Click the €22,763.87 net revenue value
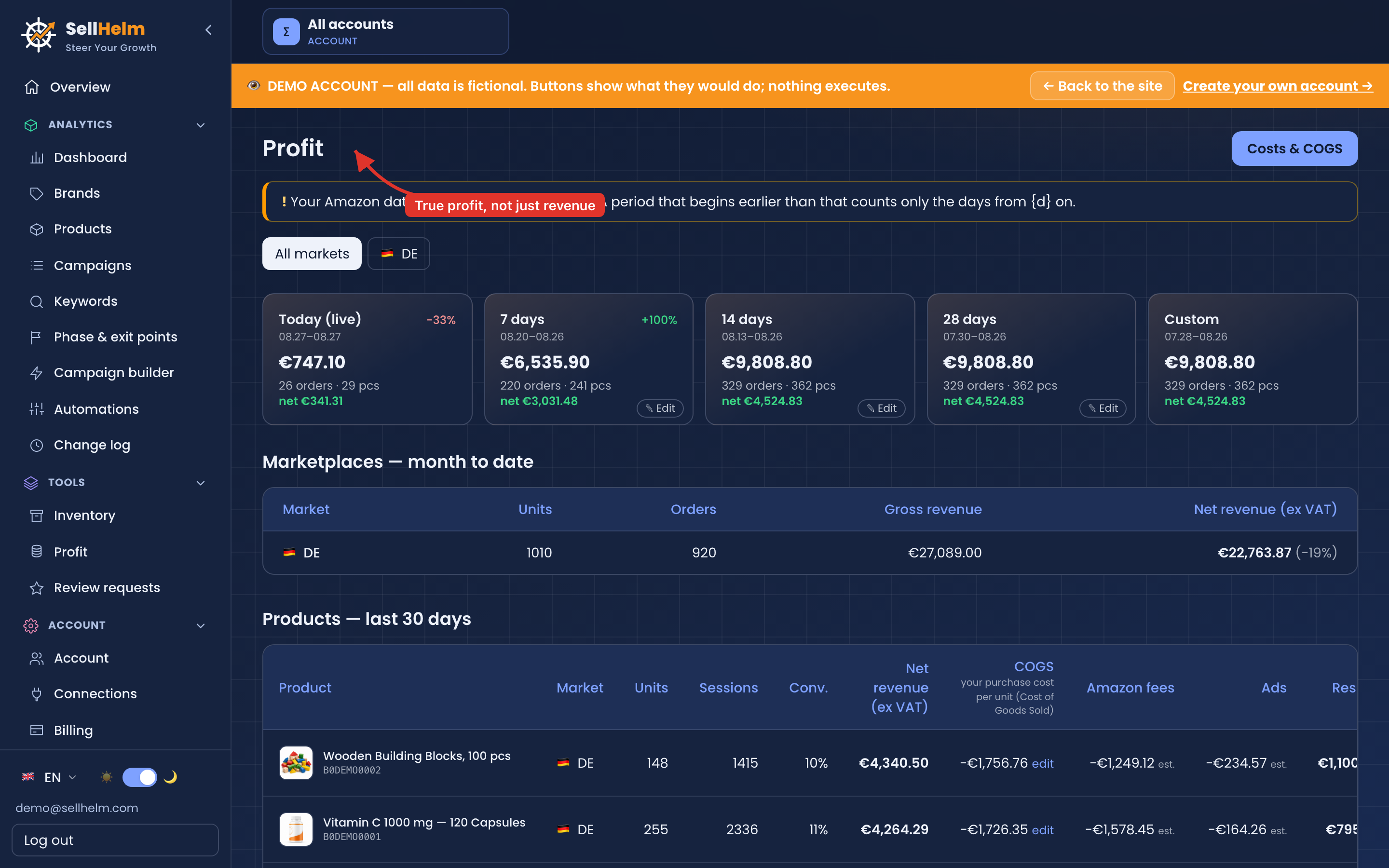Viewport: 1389px width, 868px height. point(1254,553)
